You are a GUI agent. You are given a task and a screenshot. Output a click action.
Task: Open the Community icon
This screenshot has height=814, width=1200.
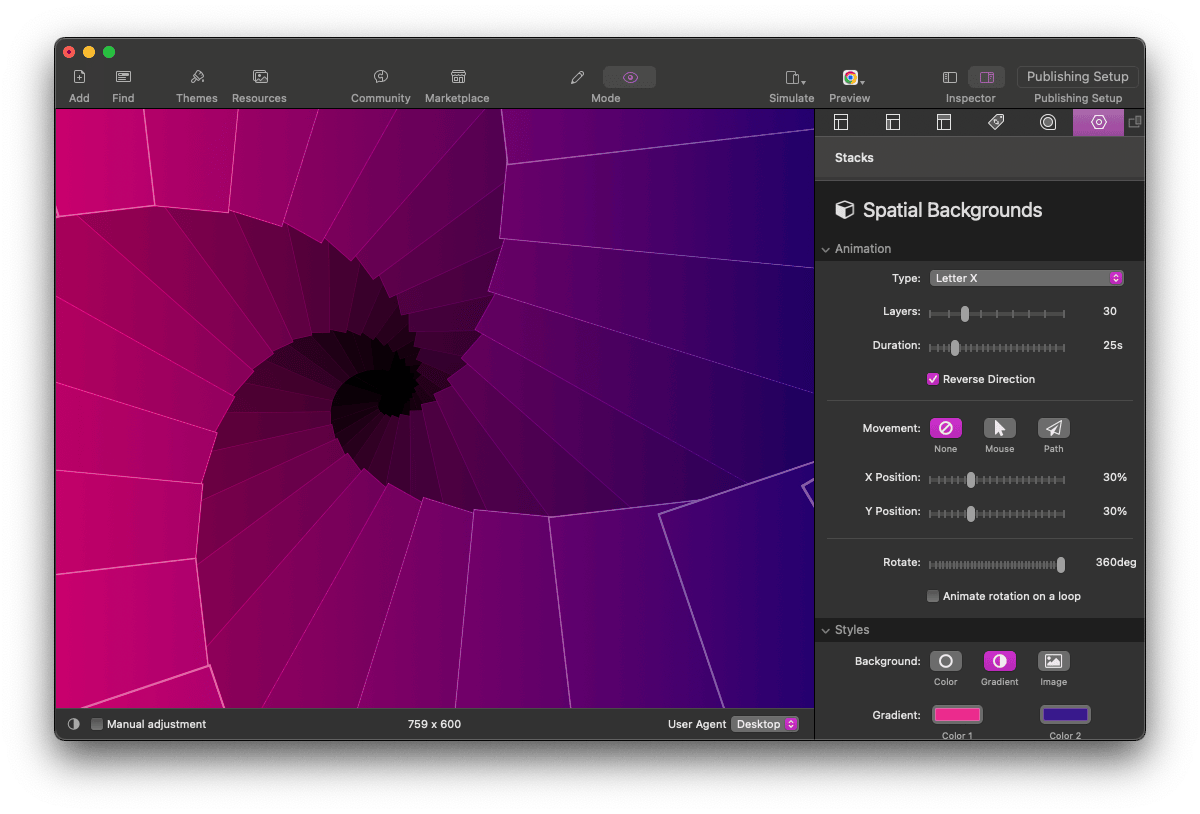tap(381, 77)
